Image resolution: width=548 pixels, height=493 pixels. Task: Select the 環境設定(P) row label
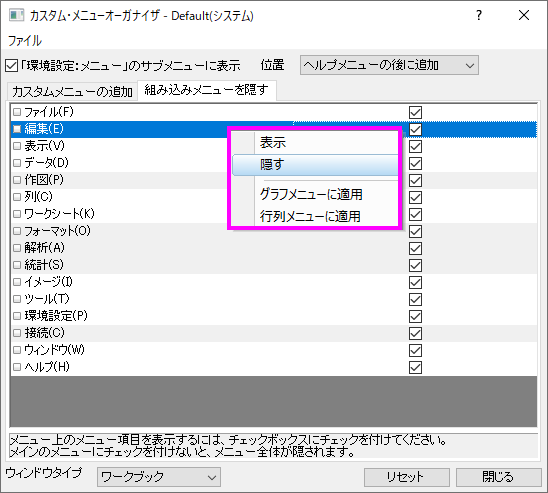click(x=56, y=316)
